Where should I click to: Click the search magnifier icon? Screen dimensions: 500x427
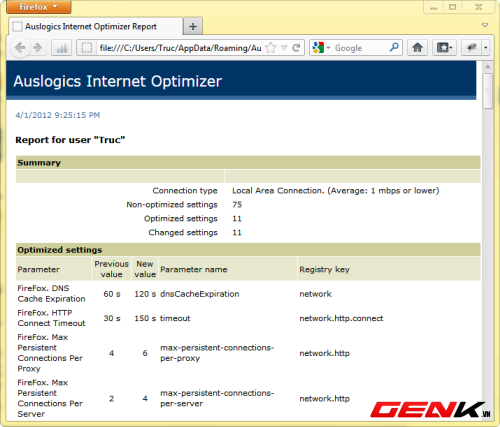point(394,48)
